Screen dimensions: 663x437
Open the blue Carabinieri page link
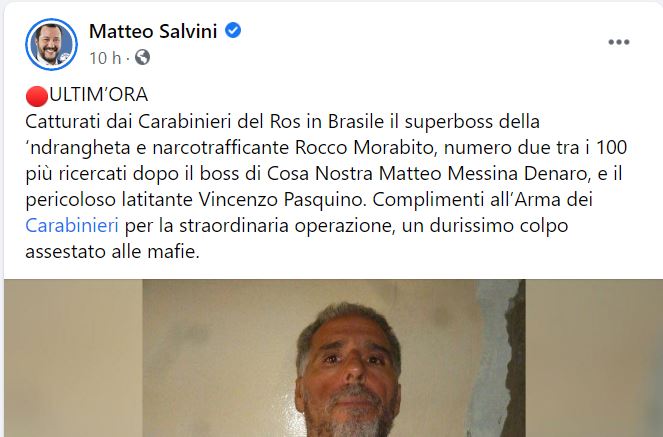point(72,225)
